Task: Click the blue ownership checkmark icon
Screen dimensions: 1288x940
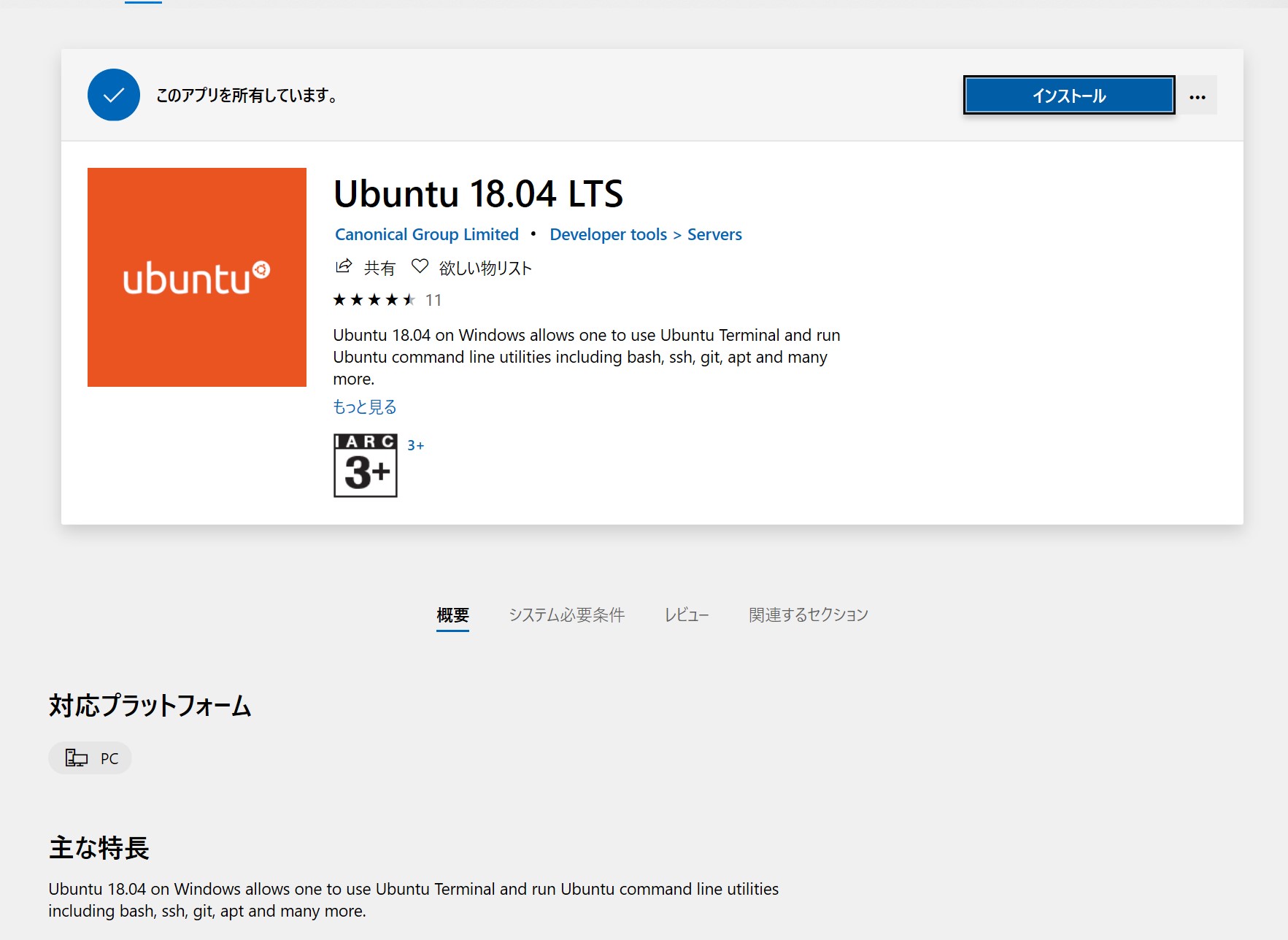Action: click(x=114, y=95)
